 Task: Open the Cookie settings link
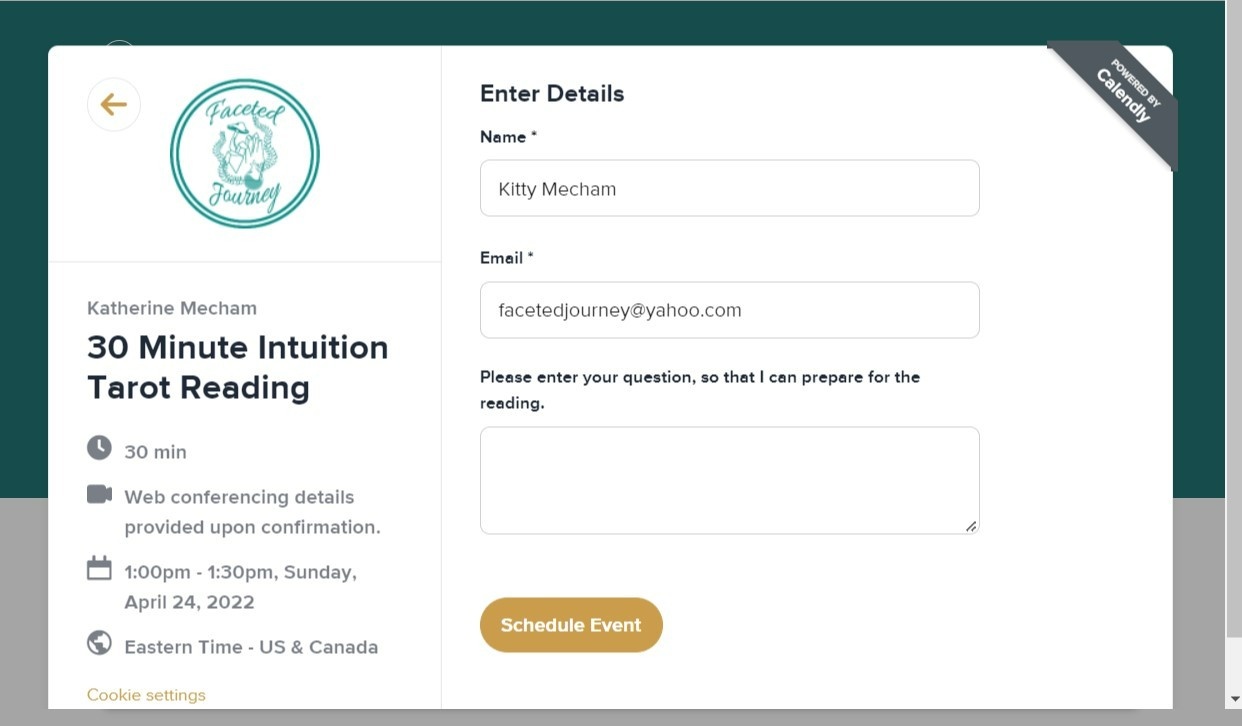tap(146, 695)
